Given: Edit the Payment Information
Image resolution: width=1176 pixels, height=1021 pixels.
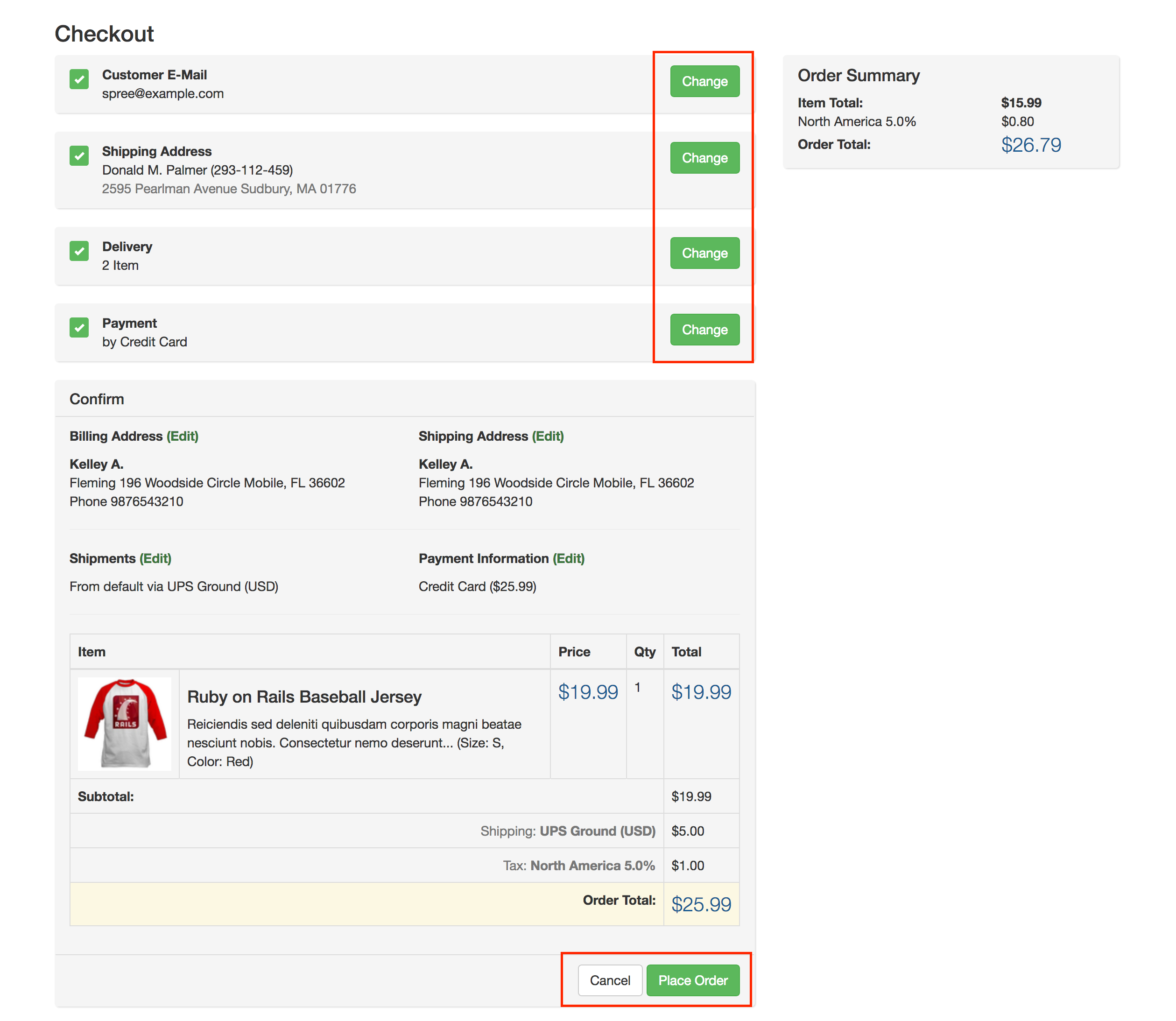Looking at the screenshot, I should (569, 558).
